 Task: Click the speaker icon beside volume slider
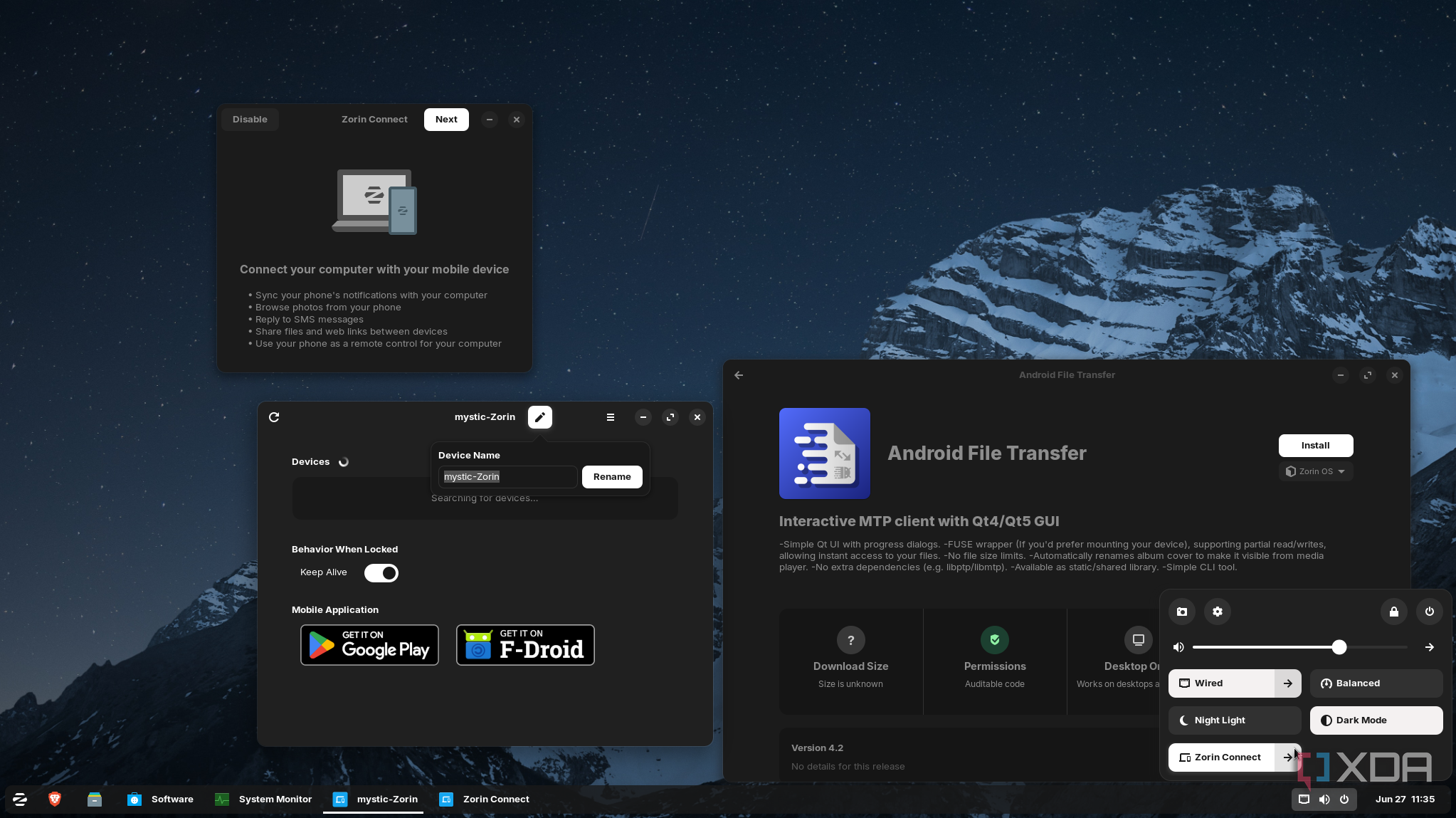1178,647
